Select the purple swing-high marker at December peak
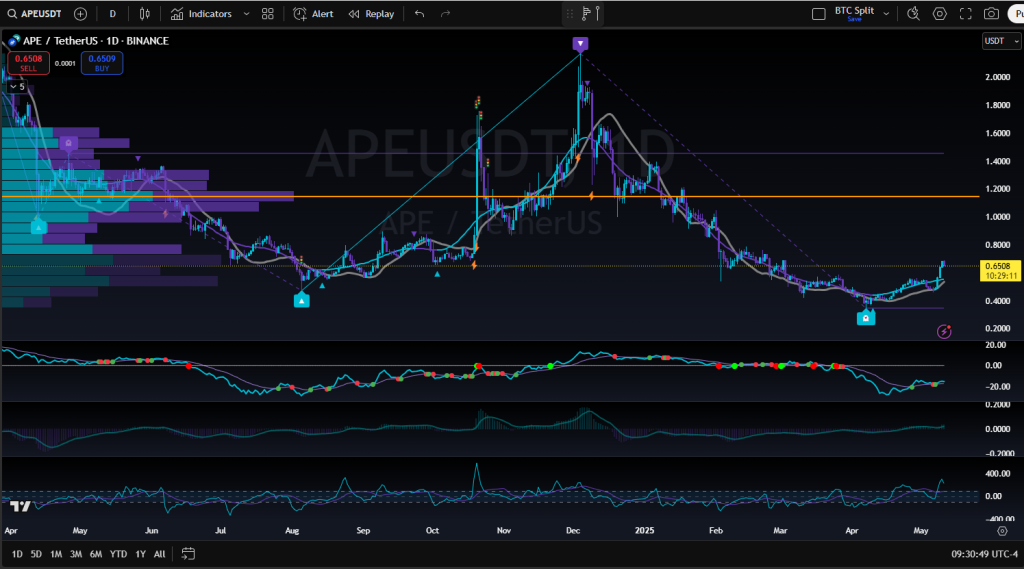 click(580, 44)
